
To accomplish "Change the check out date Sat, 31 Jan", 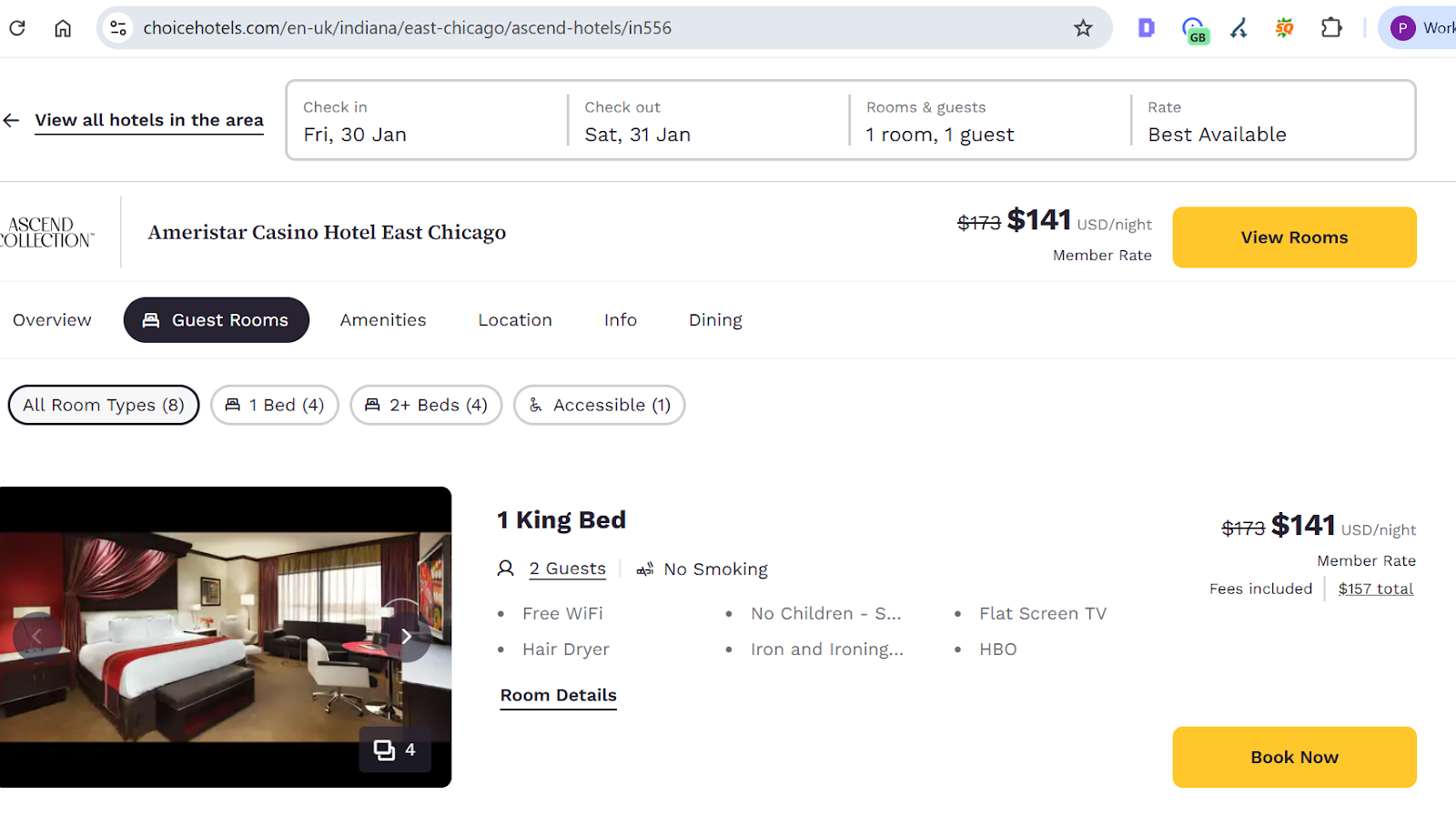I will tap(708, 120).
